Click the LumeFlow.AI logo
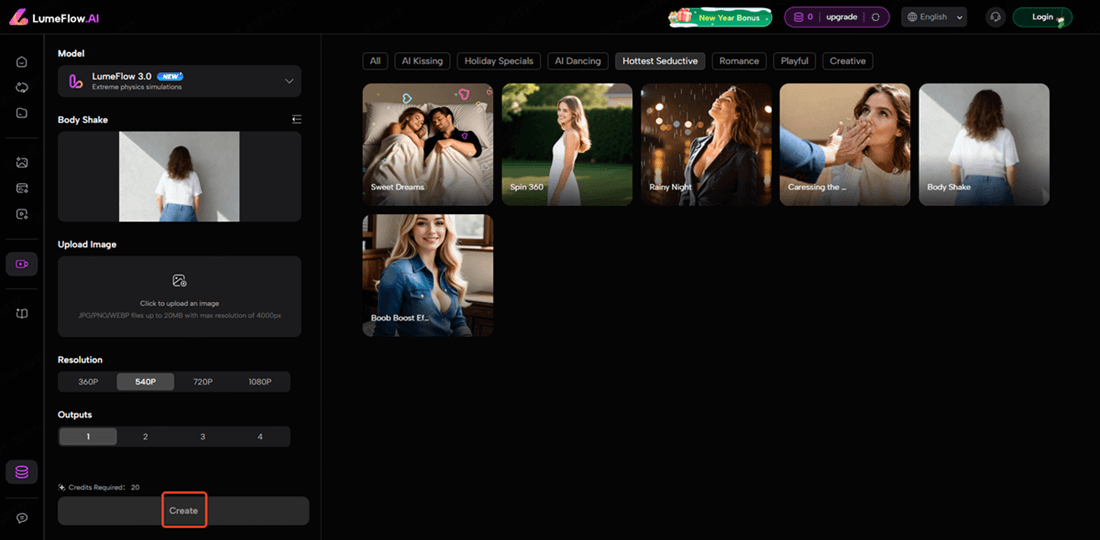 tap(54, 18)
